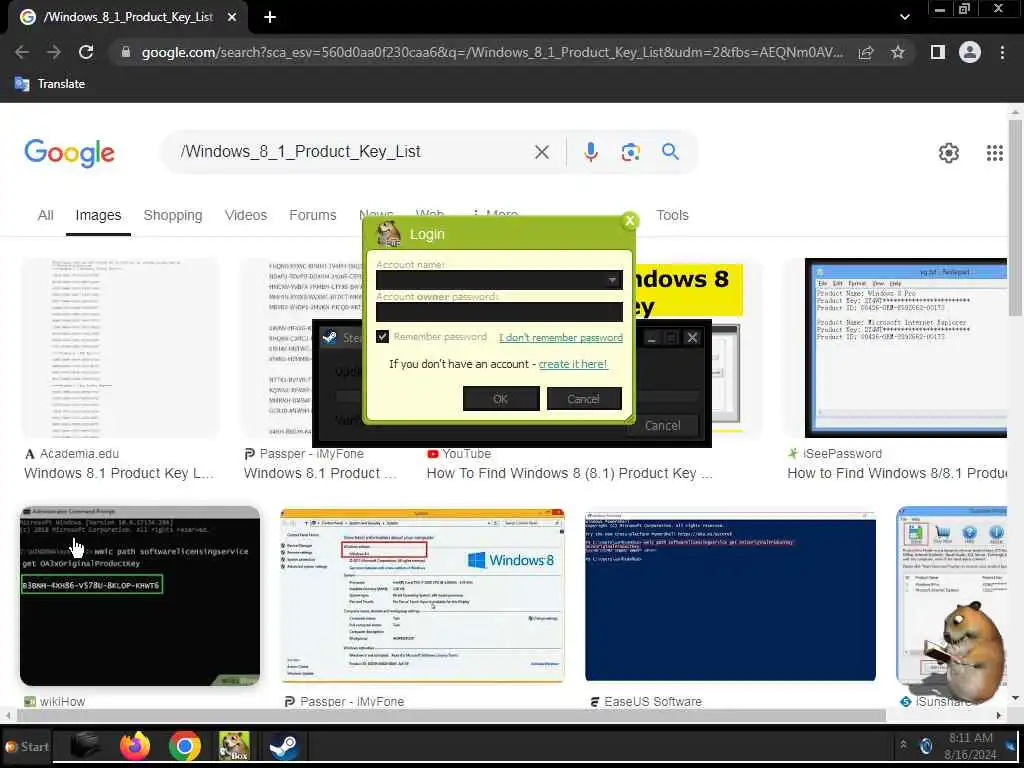The width and height of the screenshot is (1024, 768).
Task: Open 'How To Find Windows 8 (8.1) Product Key' result
Action: pyautogui.click(x=569, y=473)
